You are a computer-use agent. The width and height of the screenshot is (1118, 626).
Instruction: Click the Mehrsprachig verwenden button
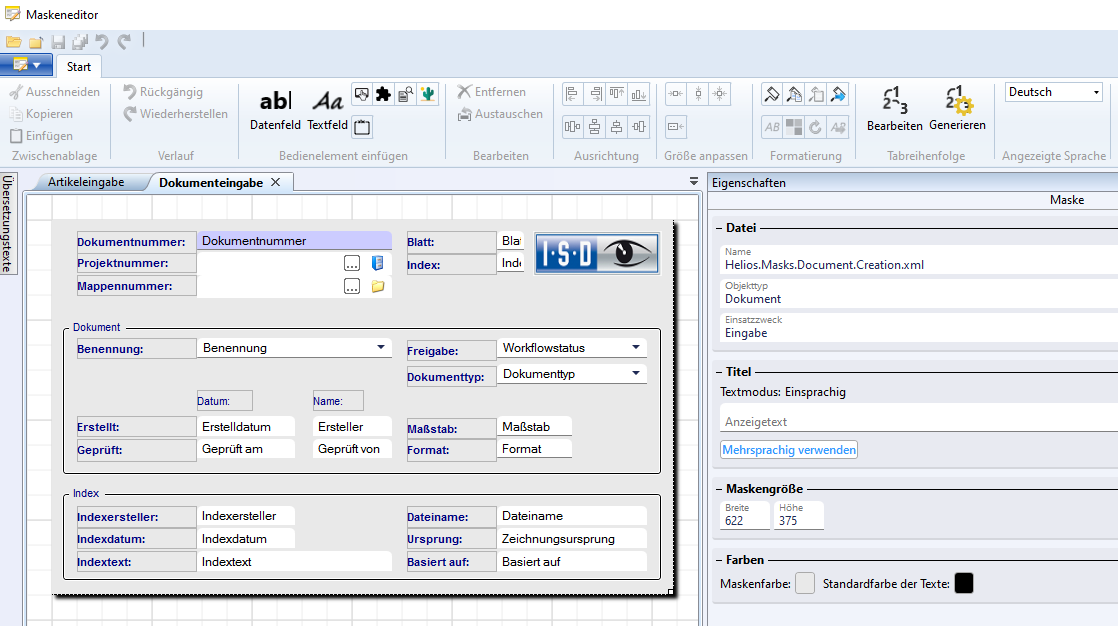pyautogui.click(x=788, y=450)
